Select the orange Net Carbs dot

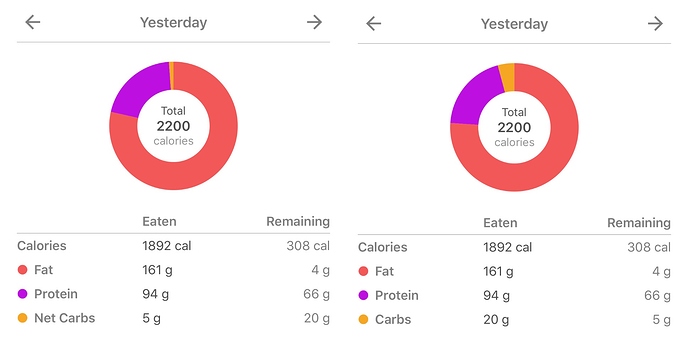pos(22,318)
